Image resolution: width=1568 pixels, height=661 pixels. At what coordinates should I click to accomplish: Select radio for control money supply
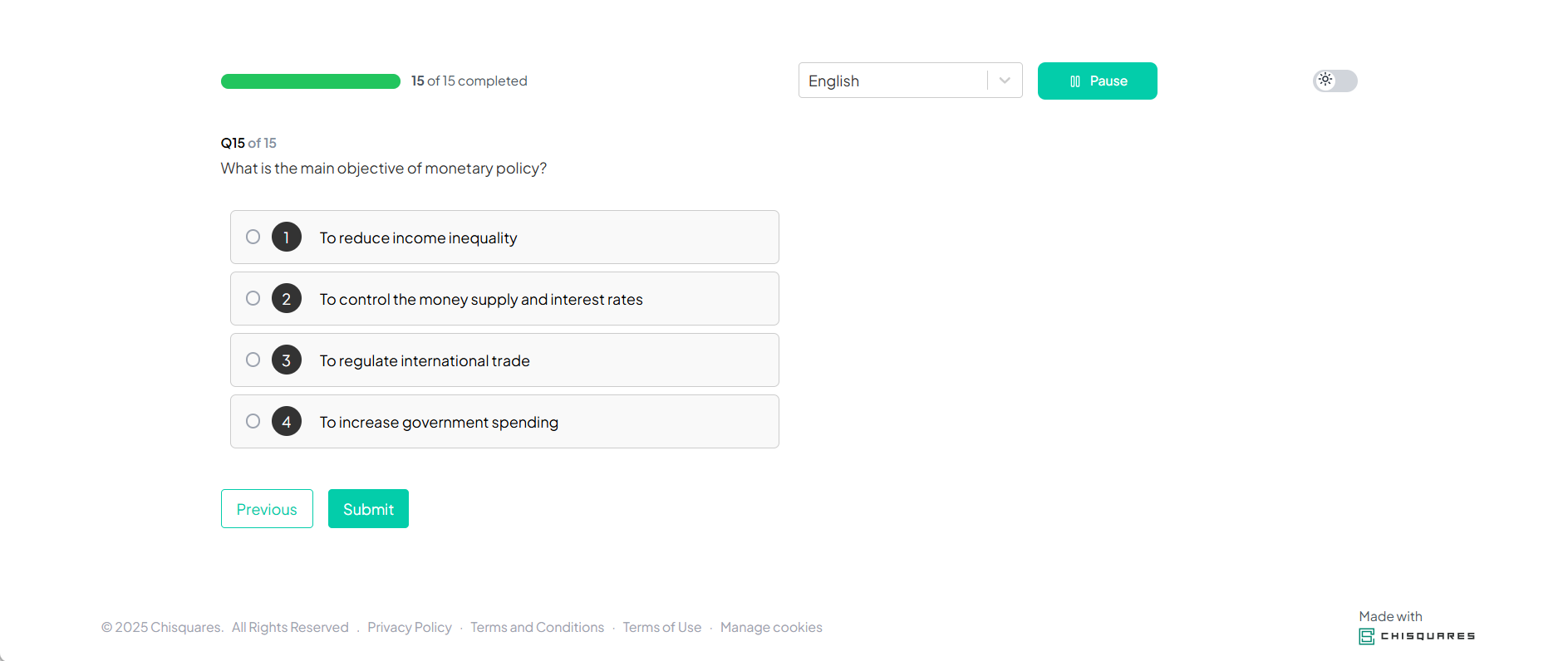[253, 298]
